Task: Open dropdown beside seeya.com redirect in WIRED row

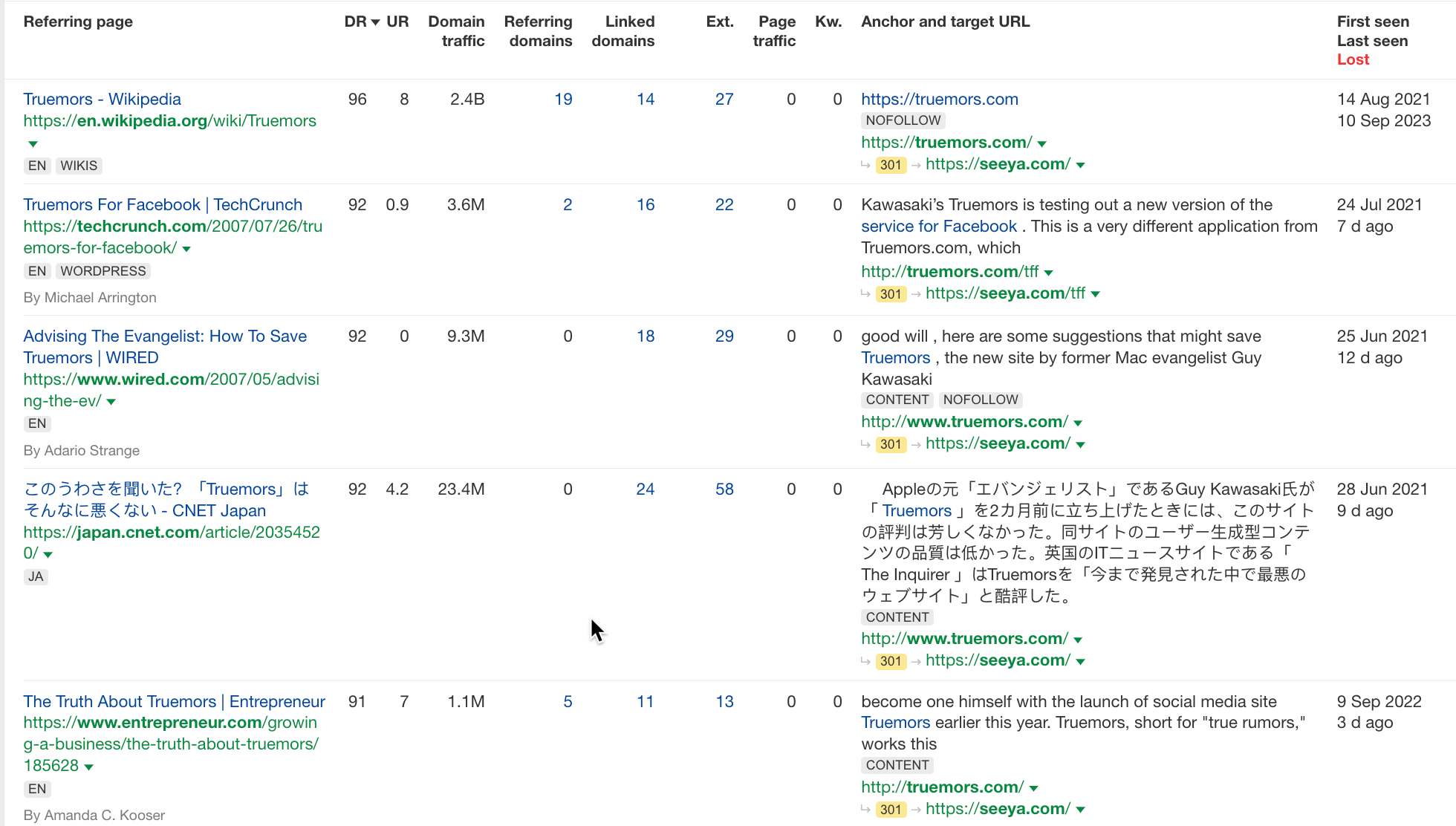Action: 1081,444
